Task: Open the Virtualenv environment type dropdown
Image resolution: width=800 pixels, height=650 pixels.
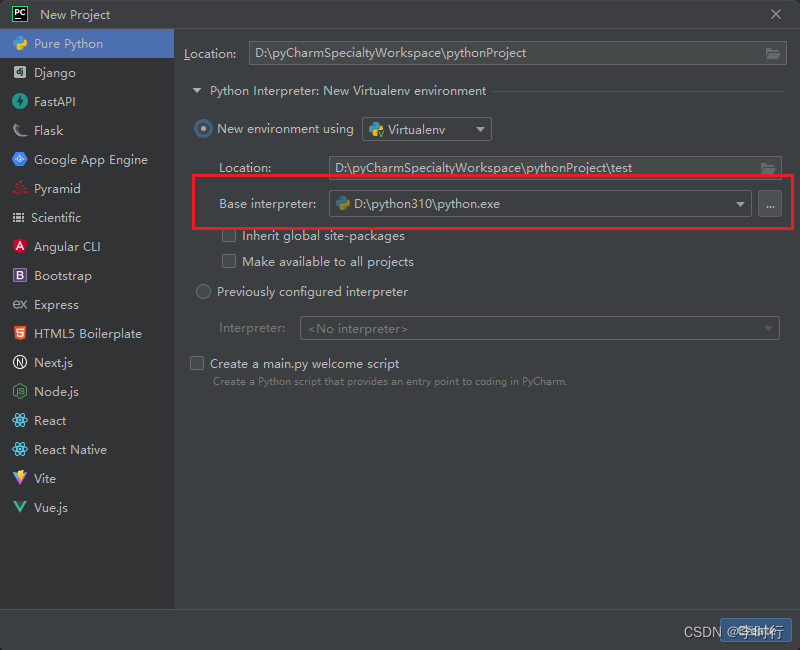Action: [x=427, y=129]
